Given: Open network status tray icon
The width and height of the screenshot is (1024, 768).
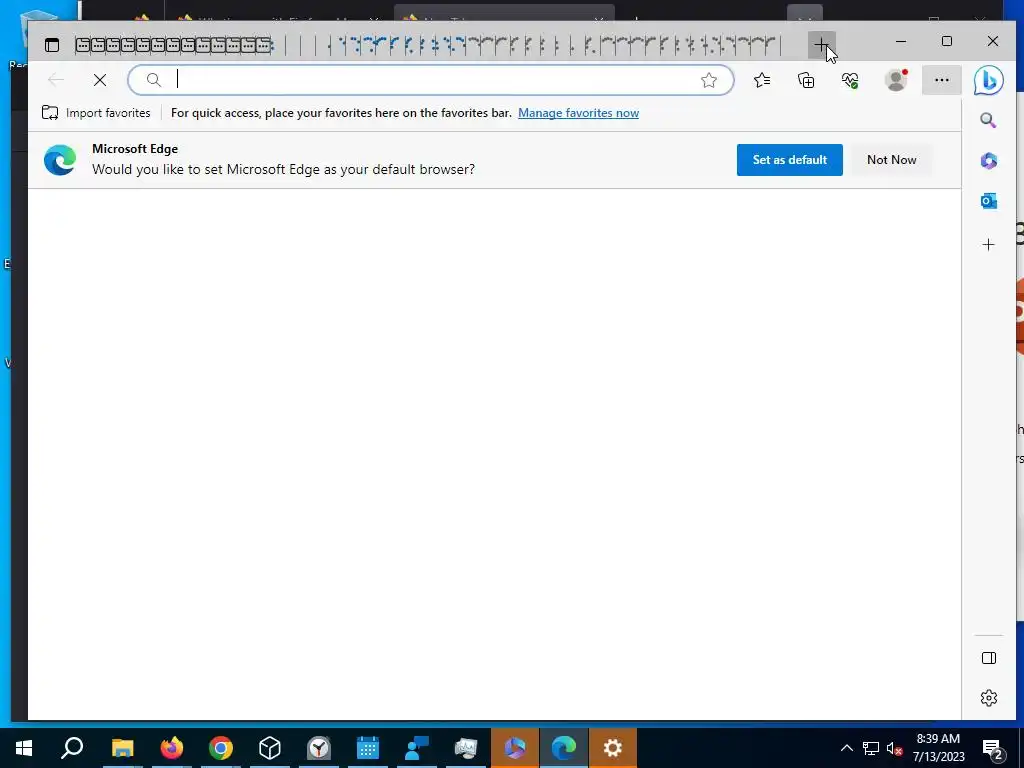Looking at the screenshot, I should pos(871,748).
